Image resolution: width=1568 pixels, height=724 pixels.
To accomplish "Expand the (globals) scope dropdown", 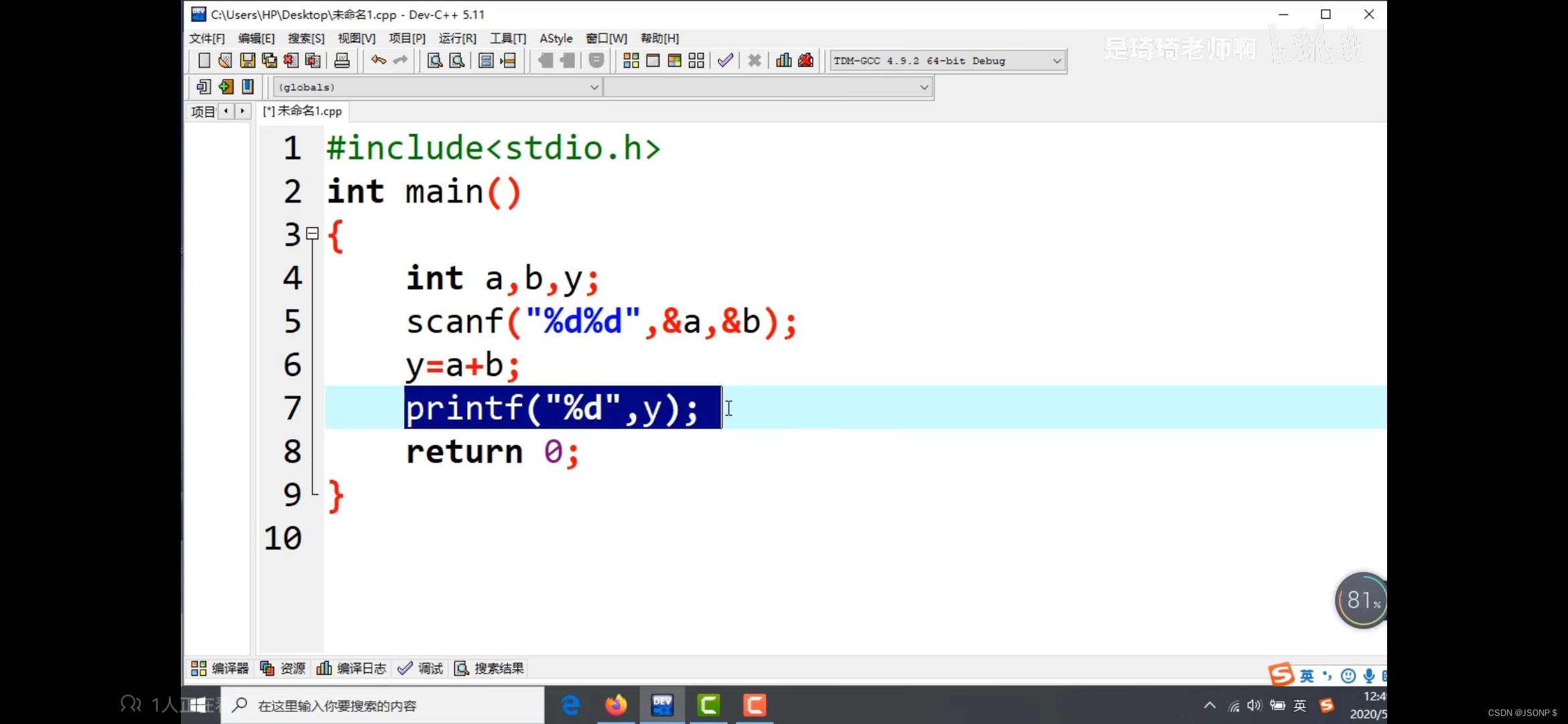I will point(593,87).
